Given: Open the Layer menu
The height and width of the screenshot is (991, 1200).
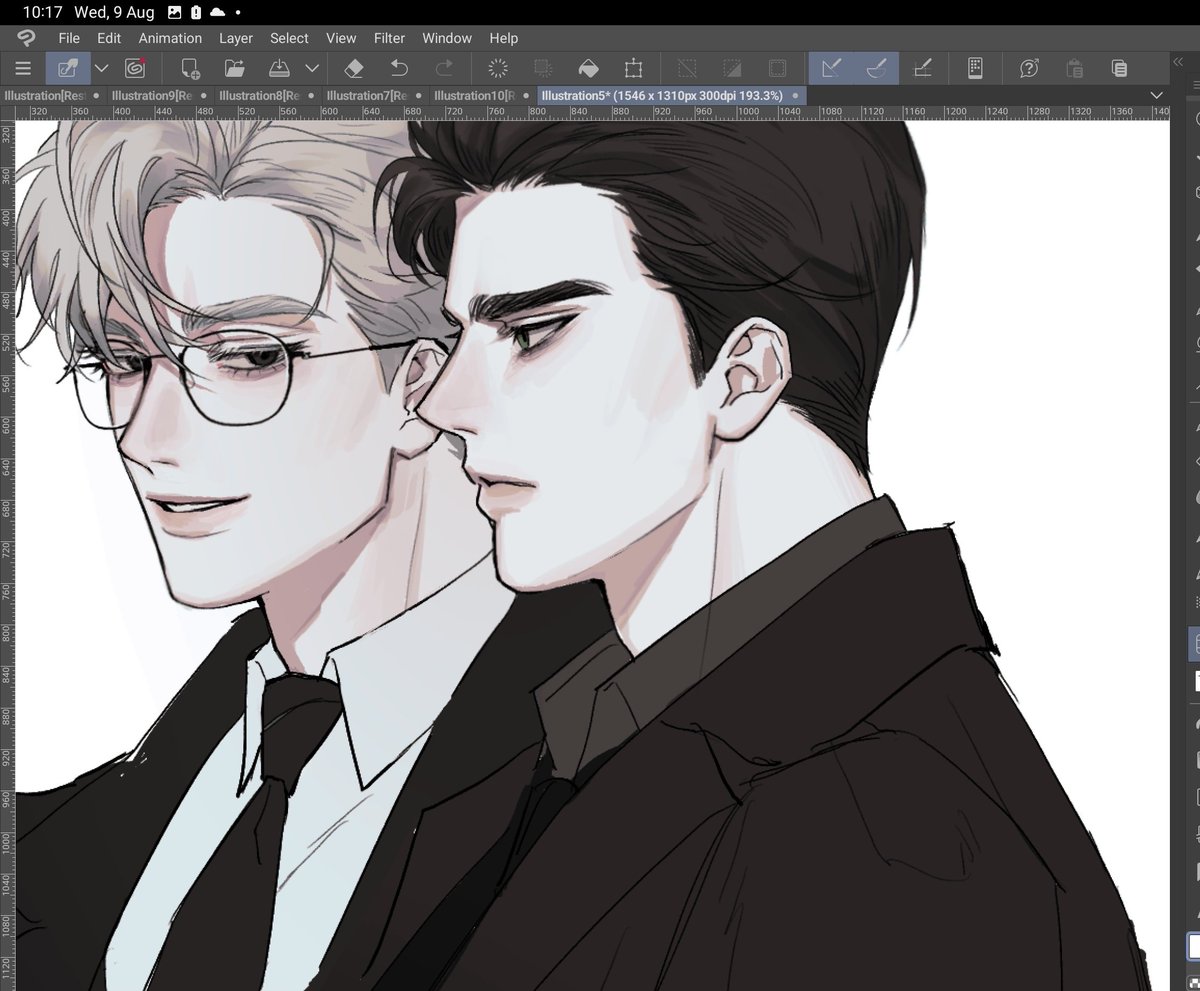Looking at the screenshot, I should click(236, 38).
